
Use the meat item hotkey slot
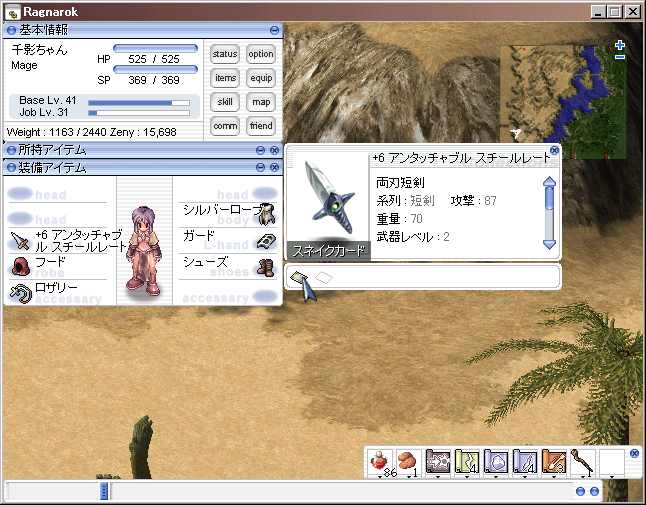(x=408, y=463)
